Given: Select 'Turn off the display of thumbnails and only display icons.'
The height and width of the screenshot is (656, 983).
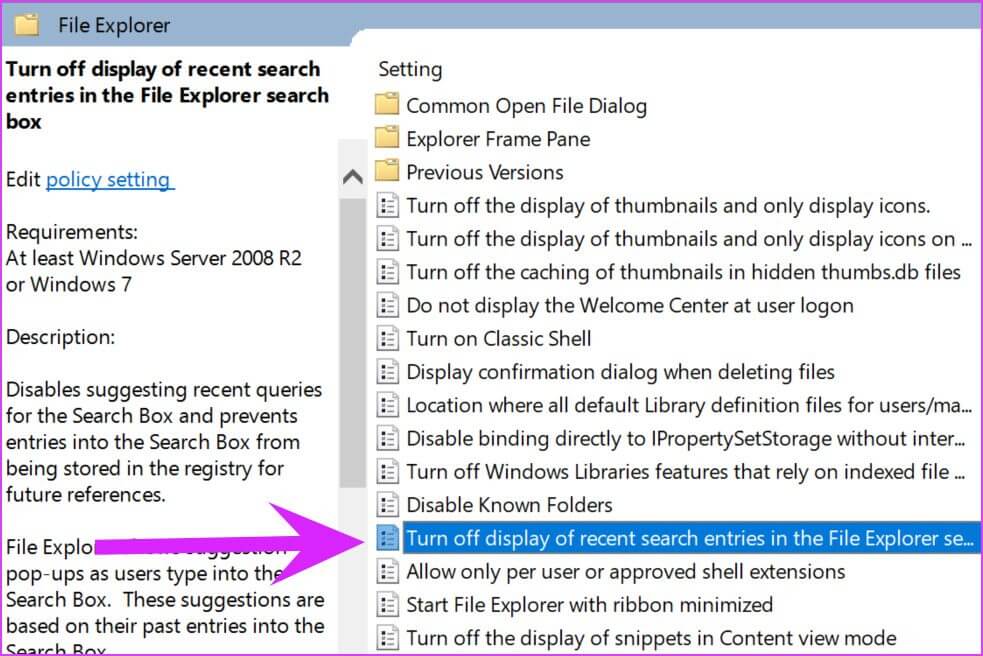Looking at the screenshot, I should pos(668,206).
